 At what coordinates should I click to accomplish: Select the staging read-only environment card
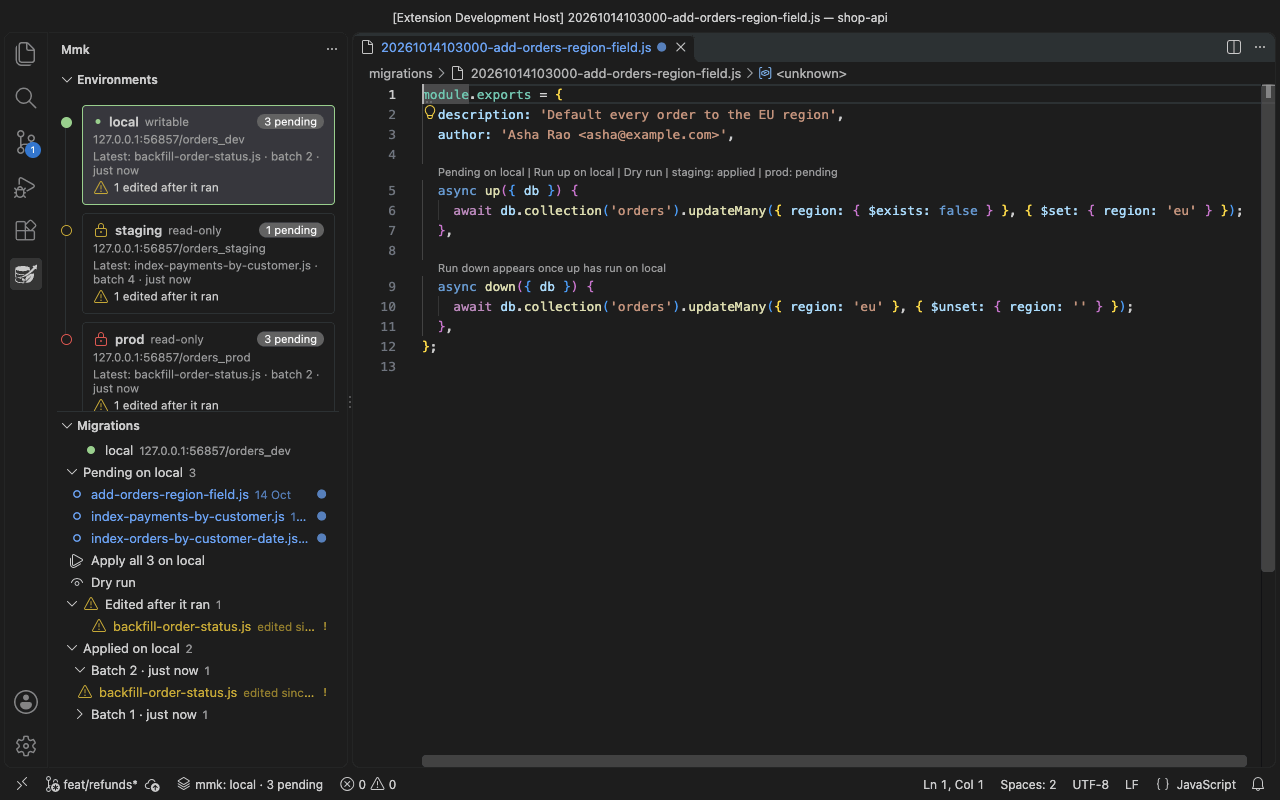tap(208, 264)
